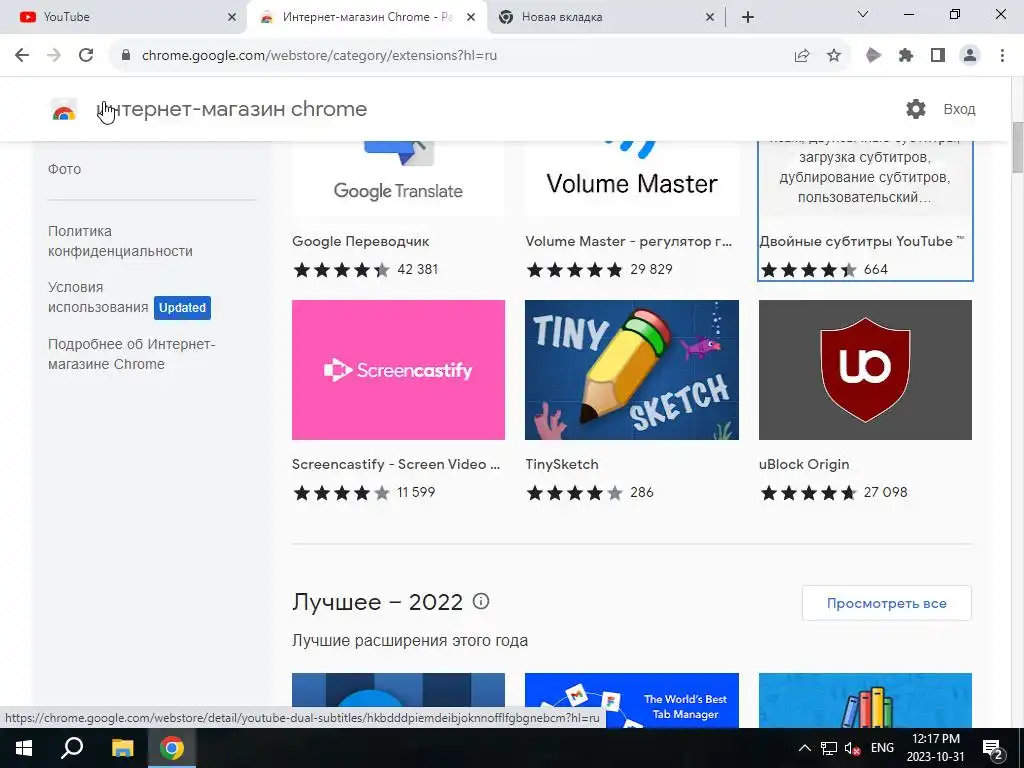Viewport: 1024px width, 768px height.
Task: Open the Chrome profile avatar
Action: tap(970, 56)
